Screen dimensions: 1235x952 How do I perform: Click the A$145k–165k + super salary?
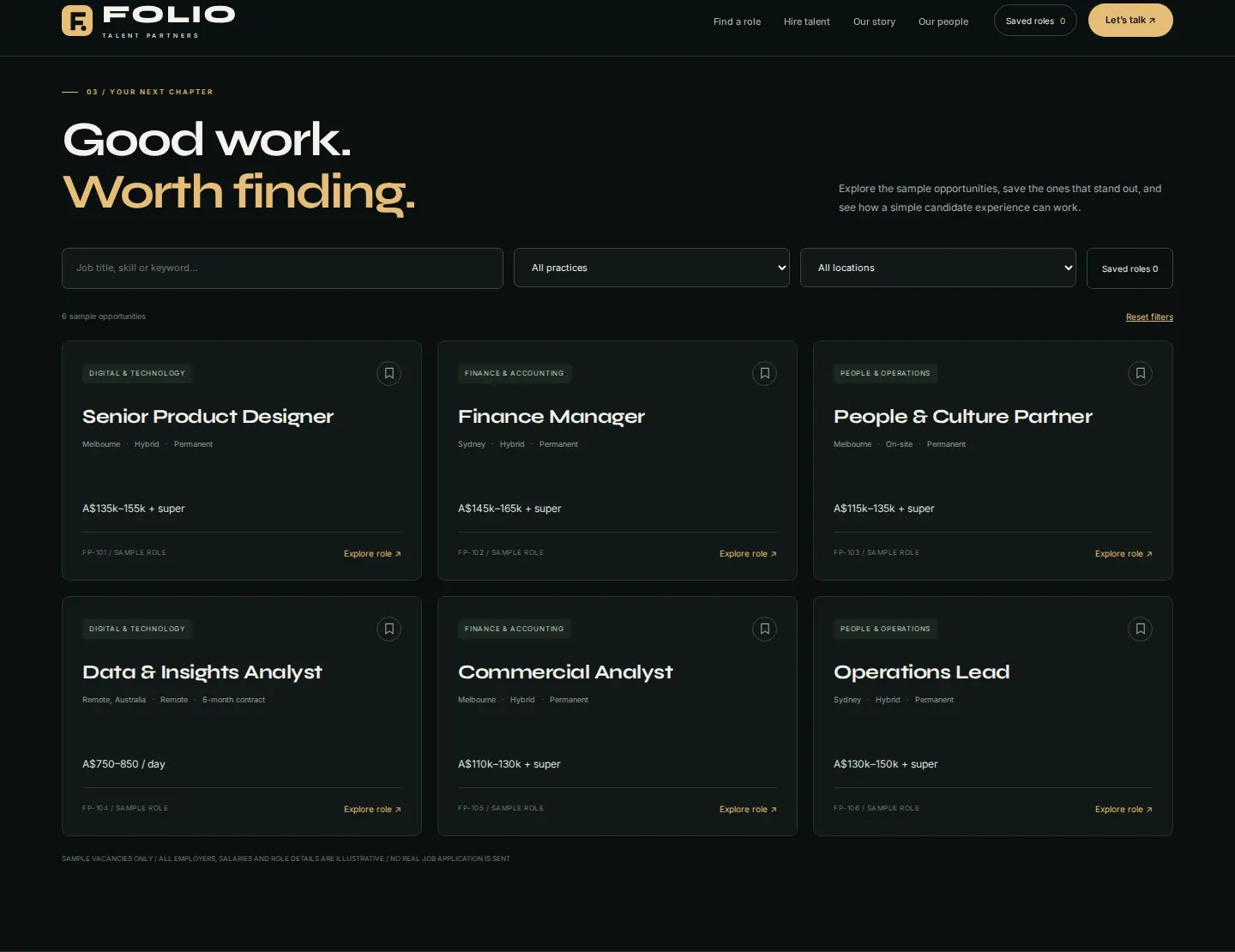[x=509, y=509]
